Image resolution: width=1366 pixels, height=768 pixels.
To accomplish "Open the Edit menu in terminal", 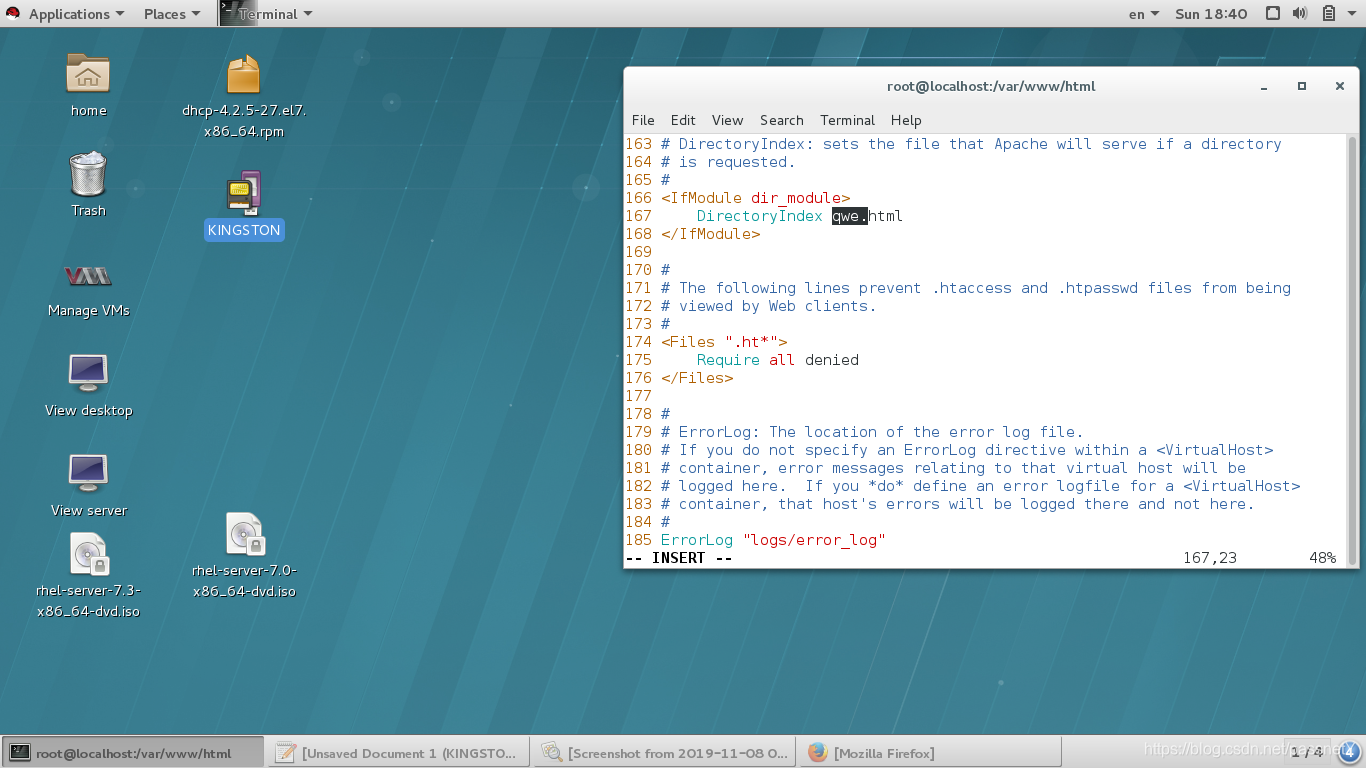I will (683, 120).
